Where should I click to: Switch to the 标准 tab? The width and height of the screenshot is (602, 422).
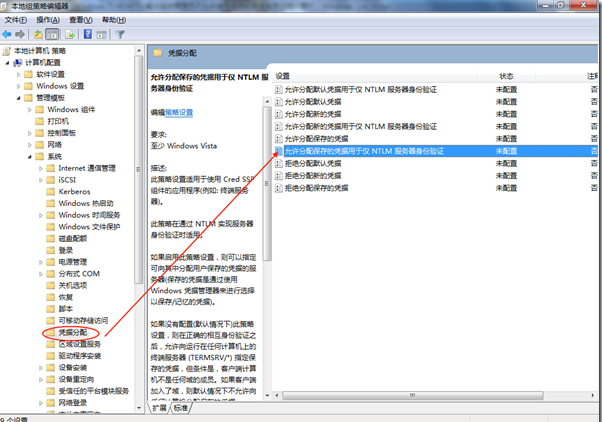pos(180,408)
